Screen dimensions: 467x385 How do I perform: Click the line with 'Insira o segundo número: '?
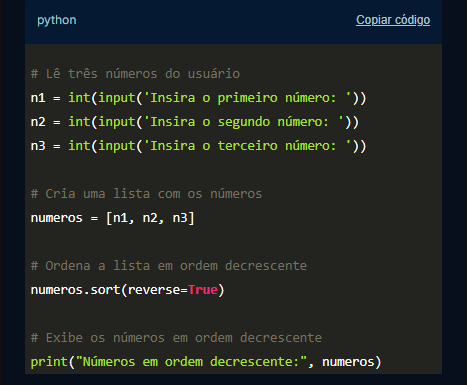tap(195, 122)
